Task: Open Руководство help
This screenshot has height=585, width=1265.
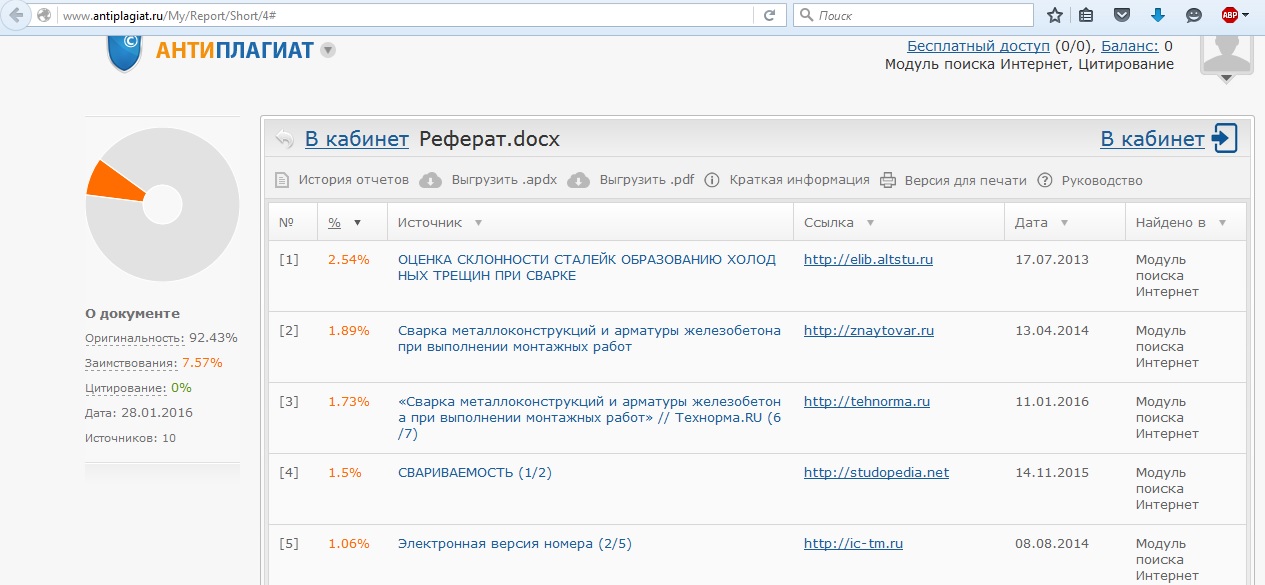Action: (x=1102, y=180)
